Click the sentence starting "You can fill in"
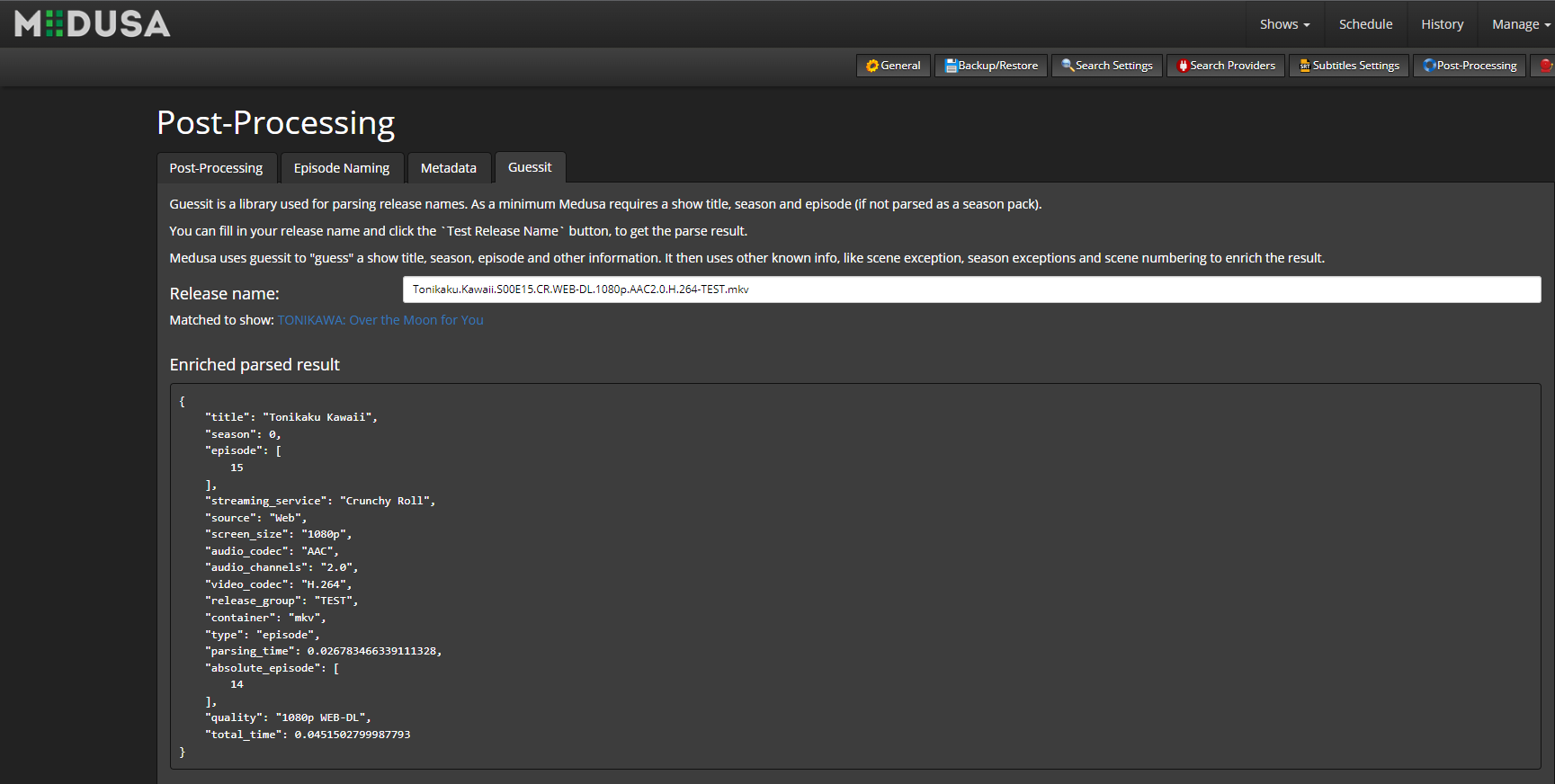Screen dimensions: 1555x784 click(x=459, y=231)
